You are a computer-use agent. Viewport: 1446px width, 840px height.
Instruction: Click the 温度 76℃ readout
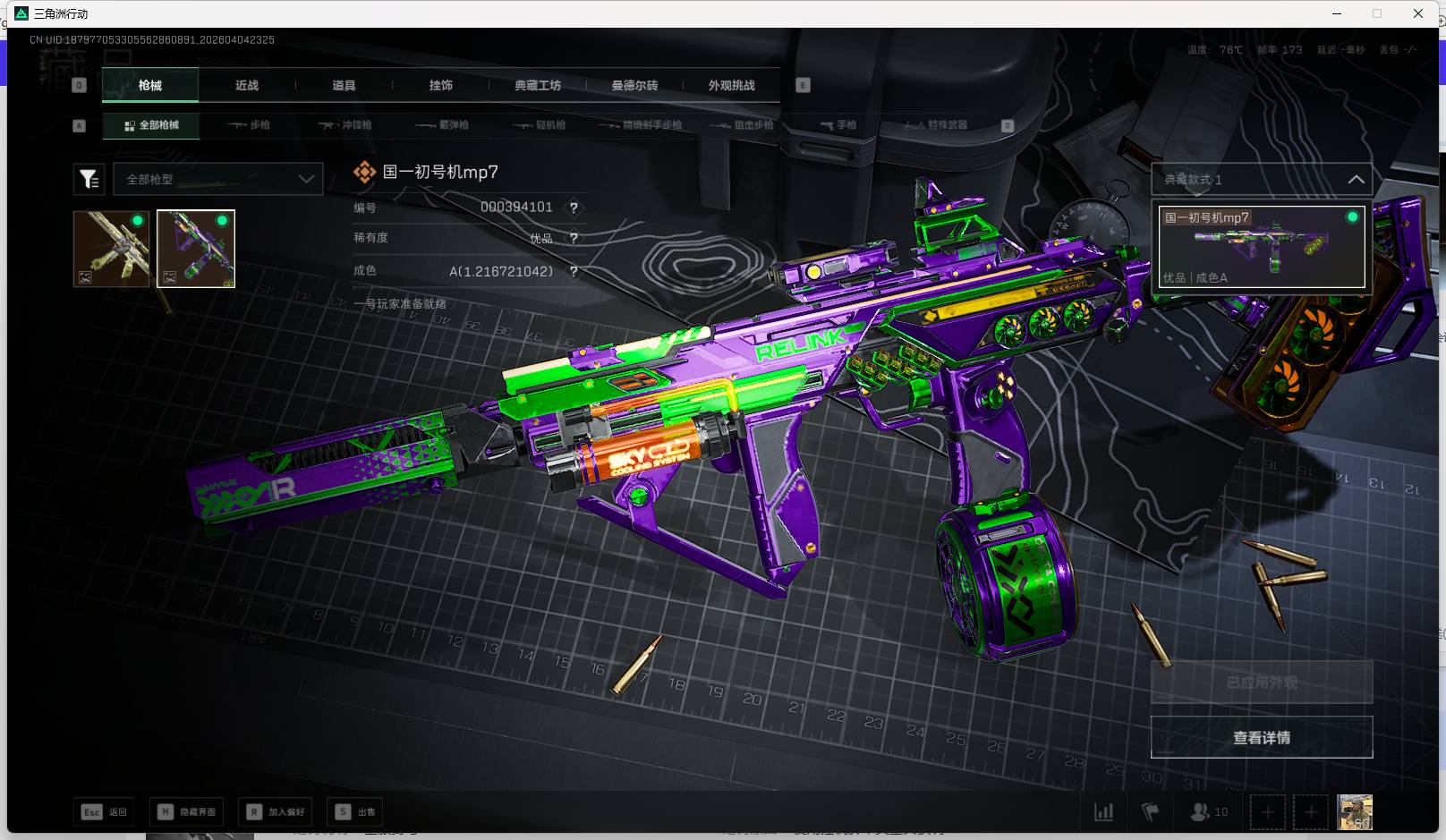(1215, 50)
